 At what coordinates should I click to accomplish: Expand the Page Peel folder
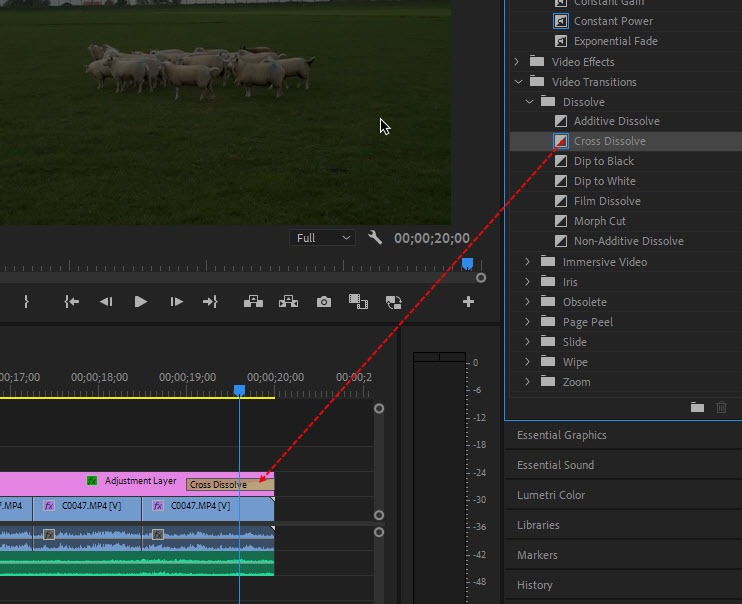(529, 322)
